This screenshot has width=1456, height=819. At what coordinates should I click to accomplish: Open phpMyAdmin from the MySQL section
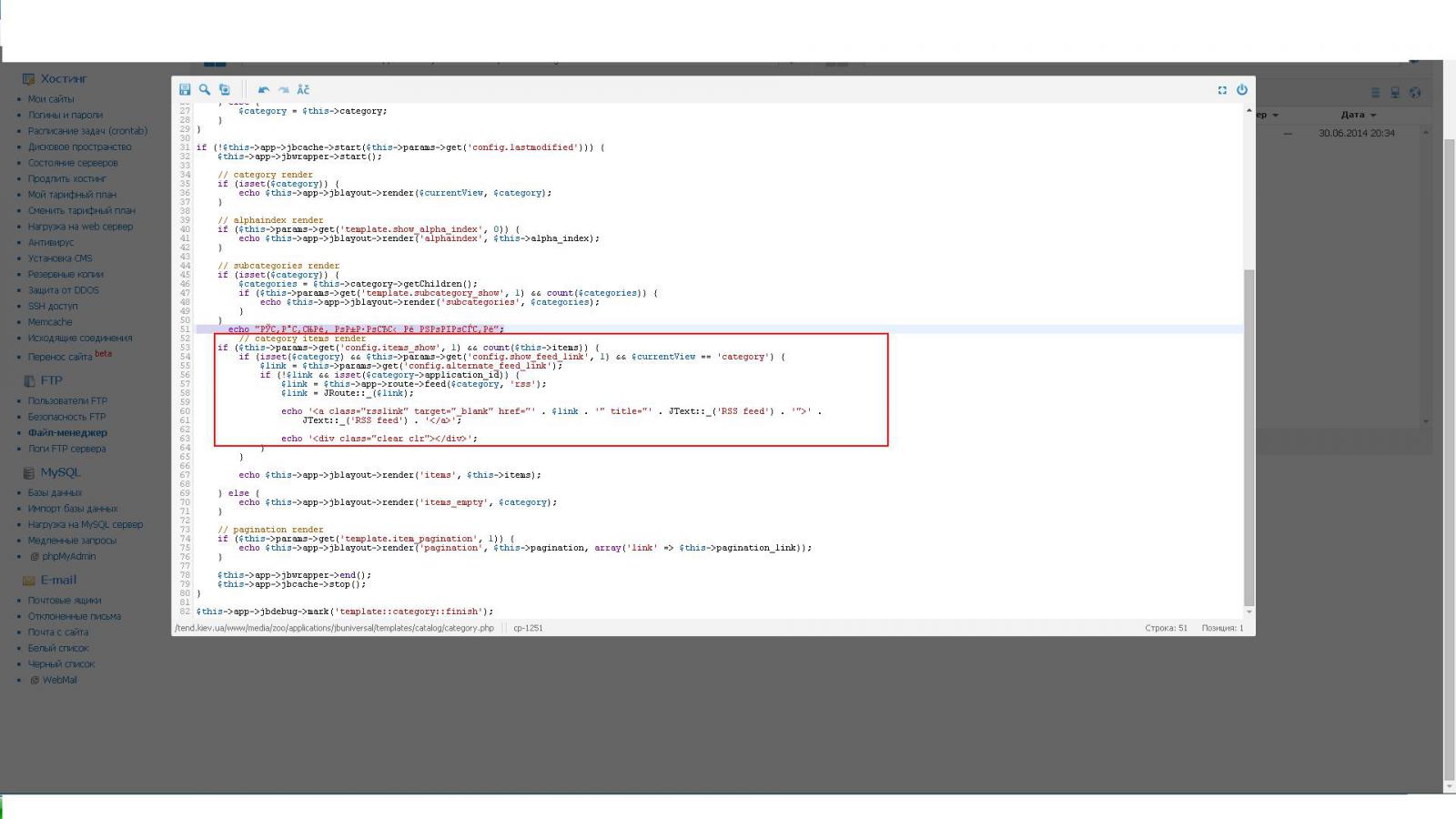68,556
